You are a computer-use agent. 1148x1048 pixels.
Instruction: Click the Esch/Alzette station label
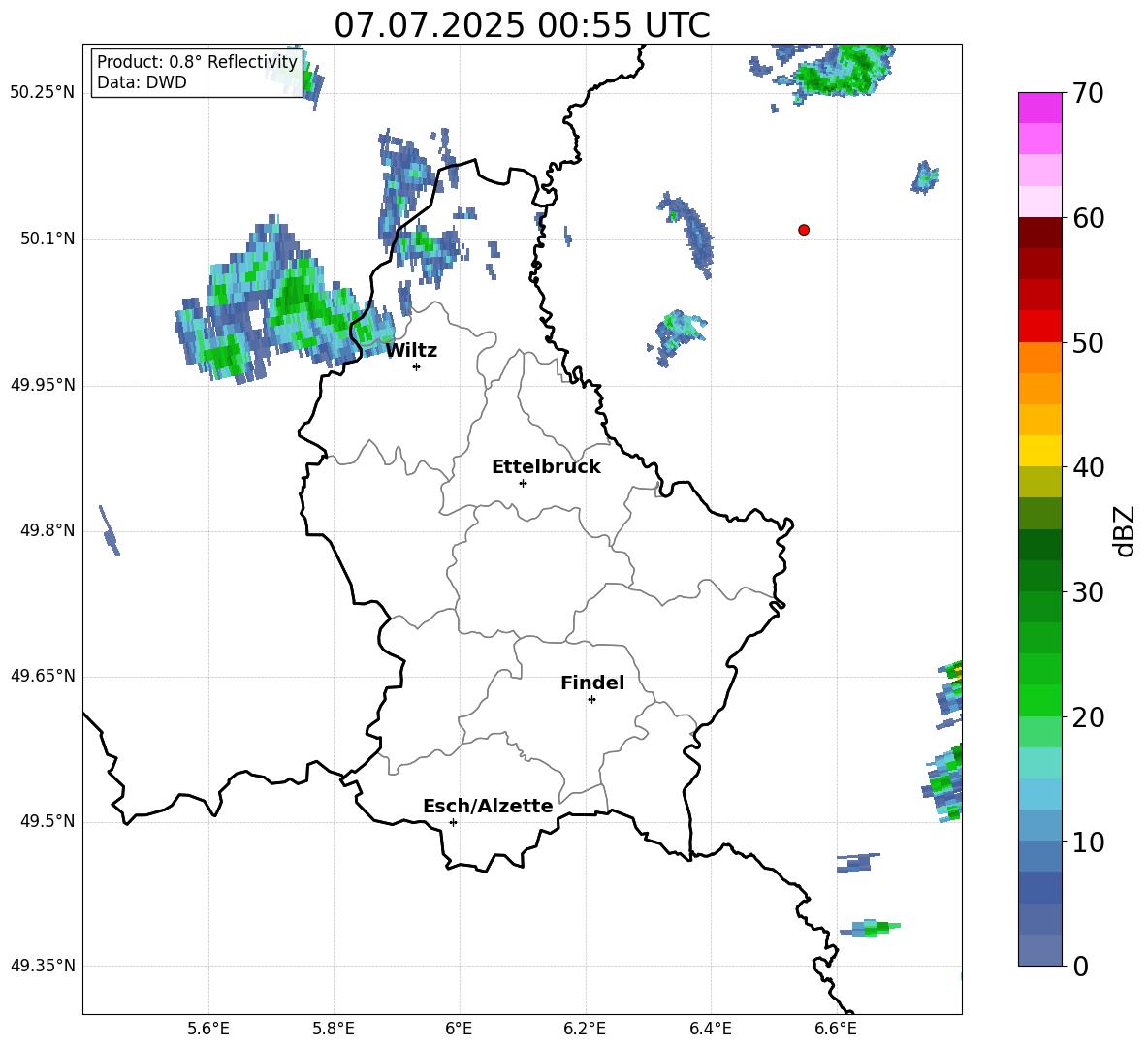coord(488,806)
